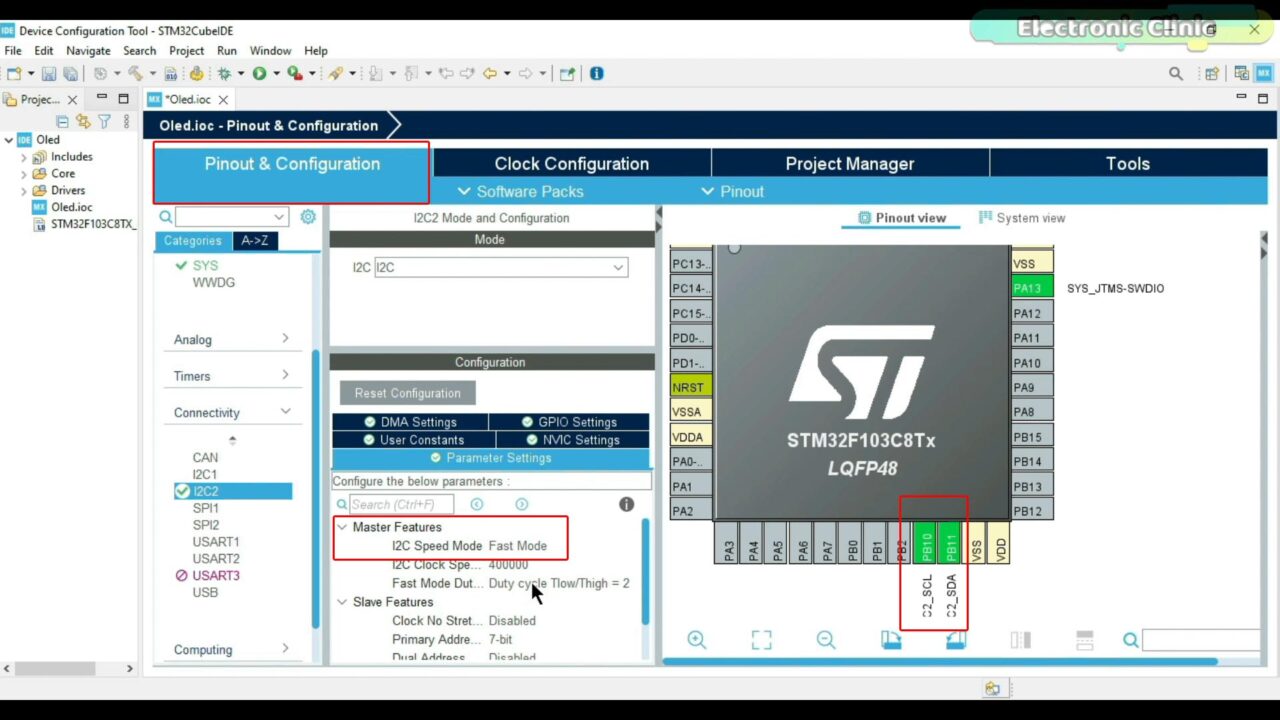
Task: Open the Project menu
Action: tap(186, 51)
